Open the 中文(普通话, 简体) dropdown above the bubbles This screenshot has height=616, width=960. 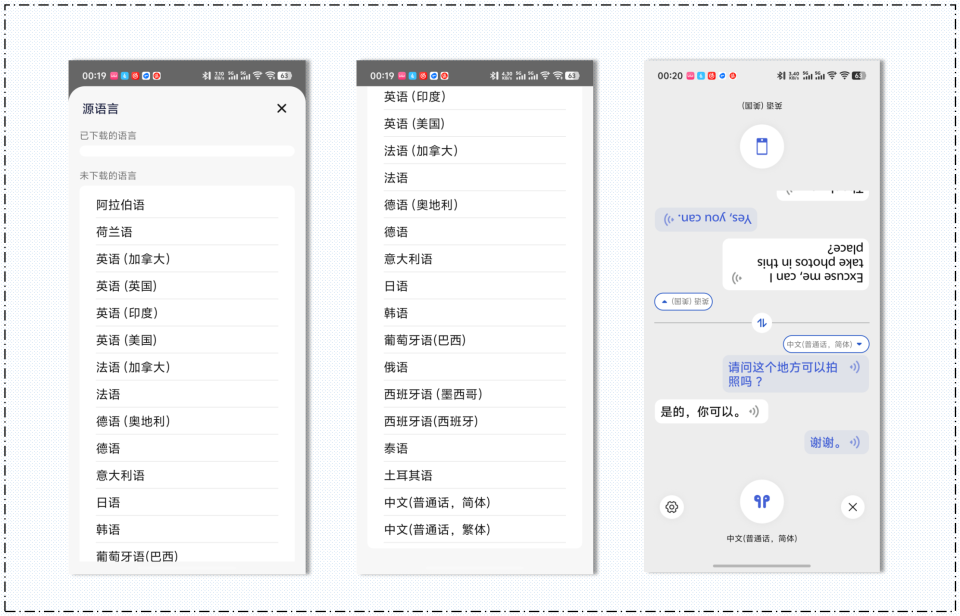tap(826, 344)
